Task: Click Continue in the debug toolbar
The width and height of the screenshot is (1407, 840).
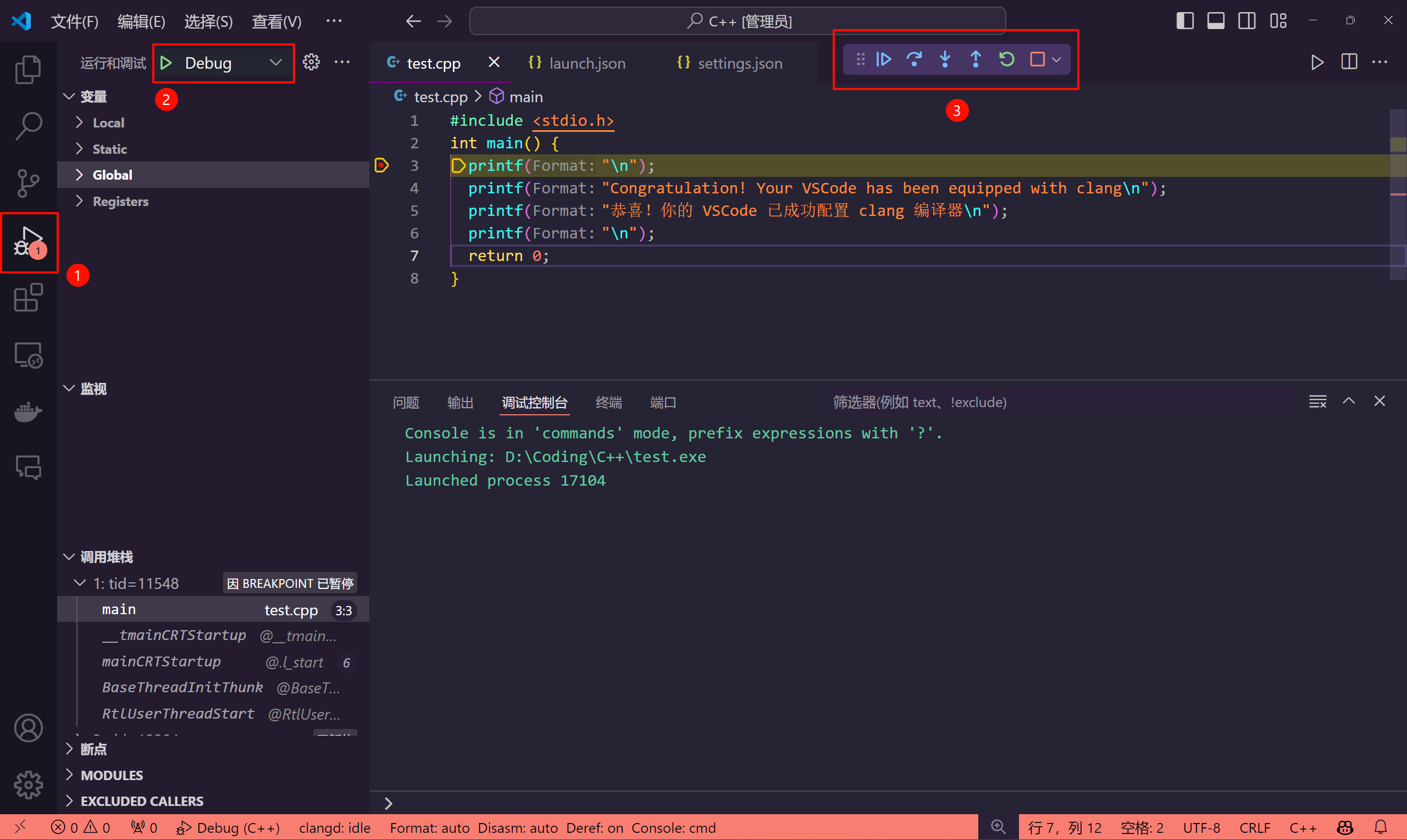Action: click(x=884, y=59)
